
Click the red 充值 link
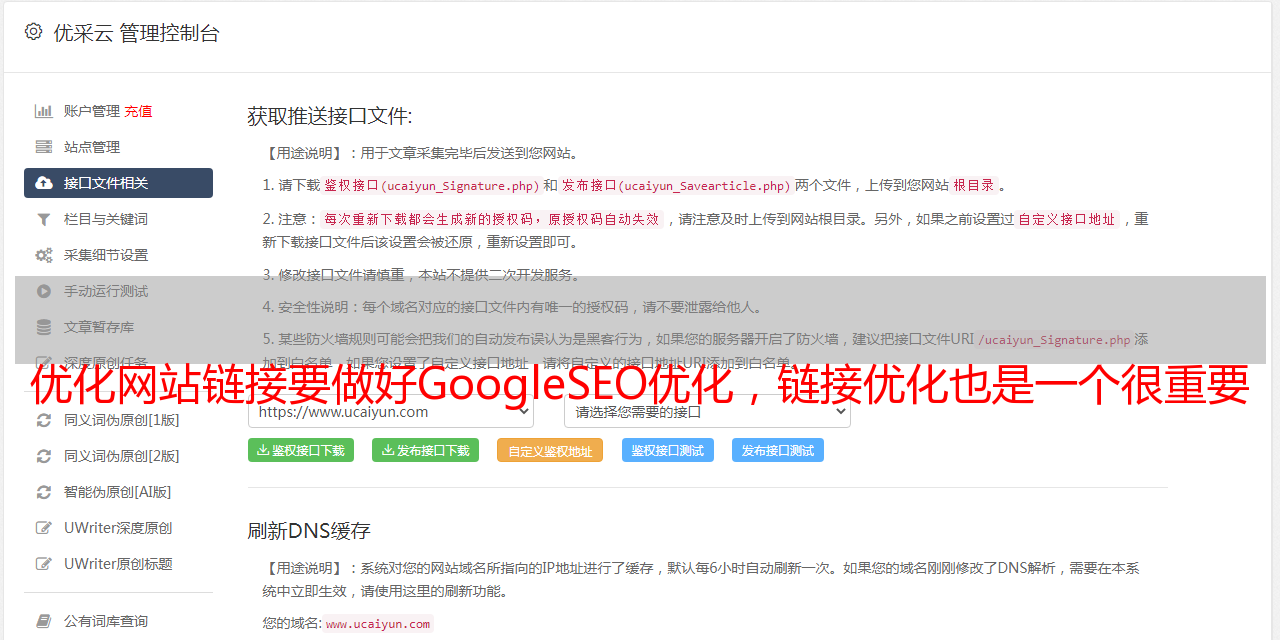coord(138,111)
